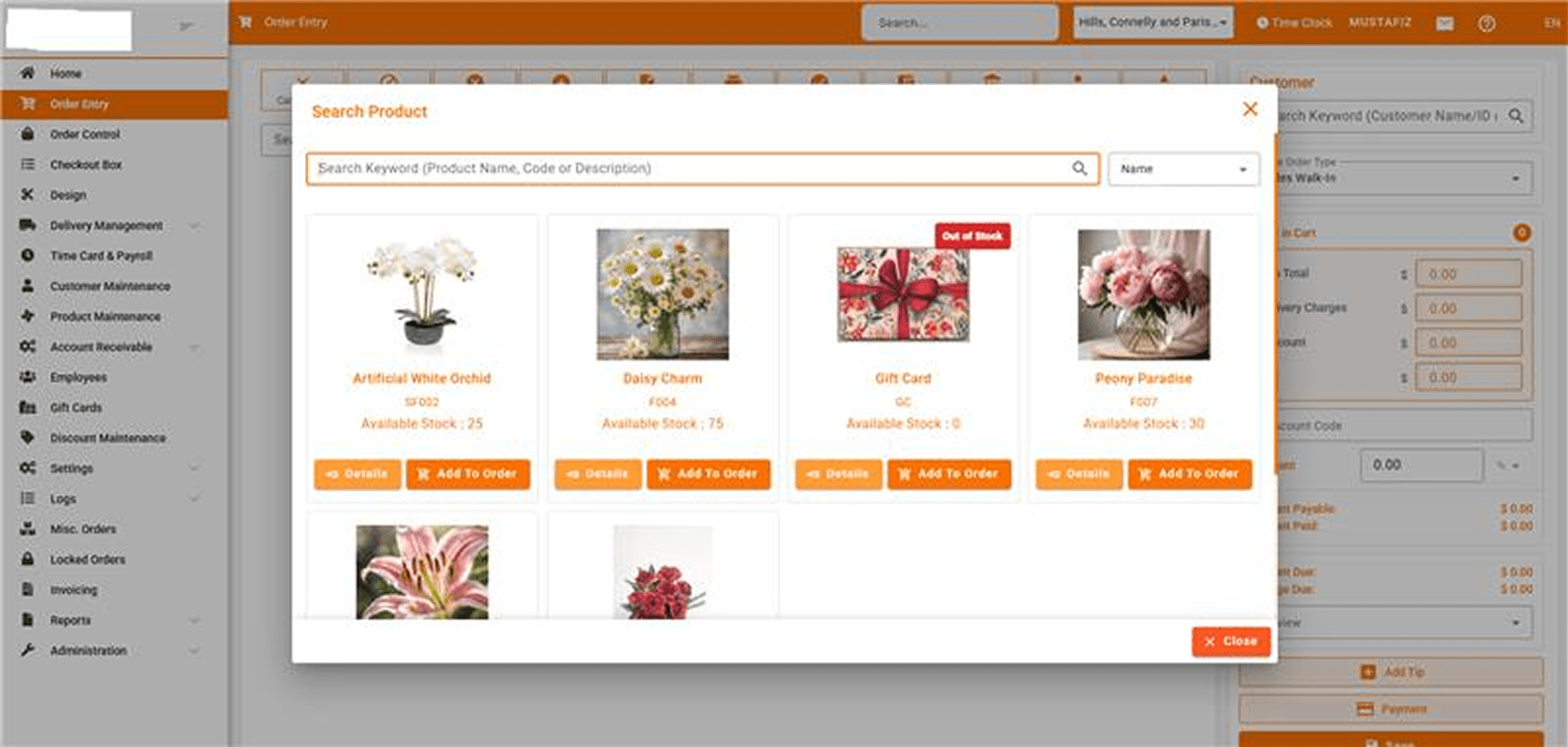Click the help question mark icon

[x=1487, y=23]
